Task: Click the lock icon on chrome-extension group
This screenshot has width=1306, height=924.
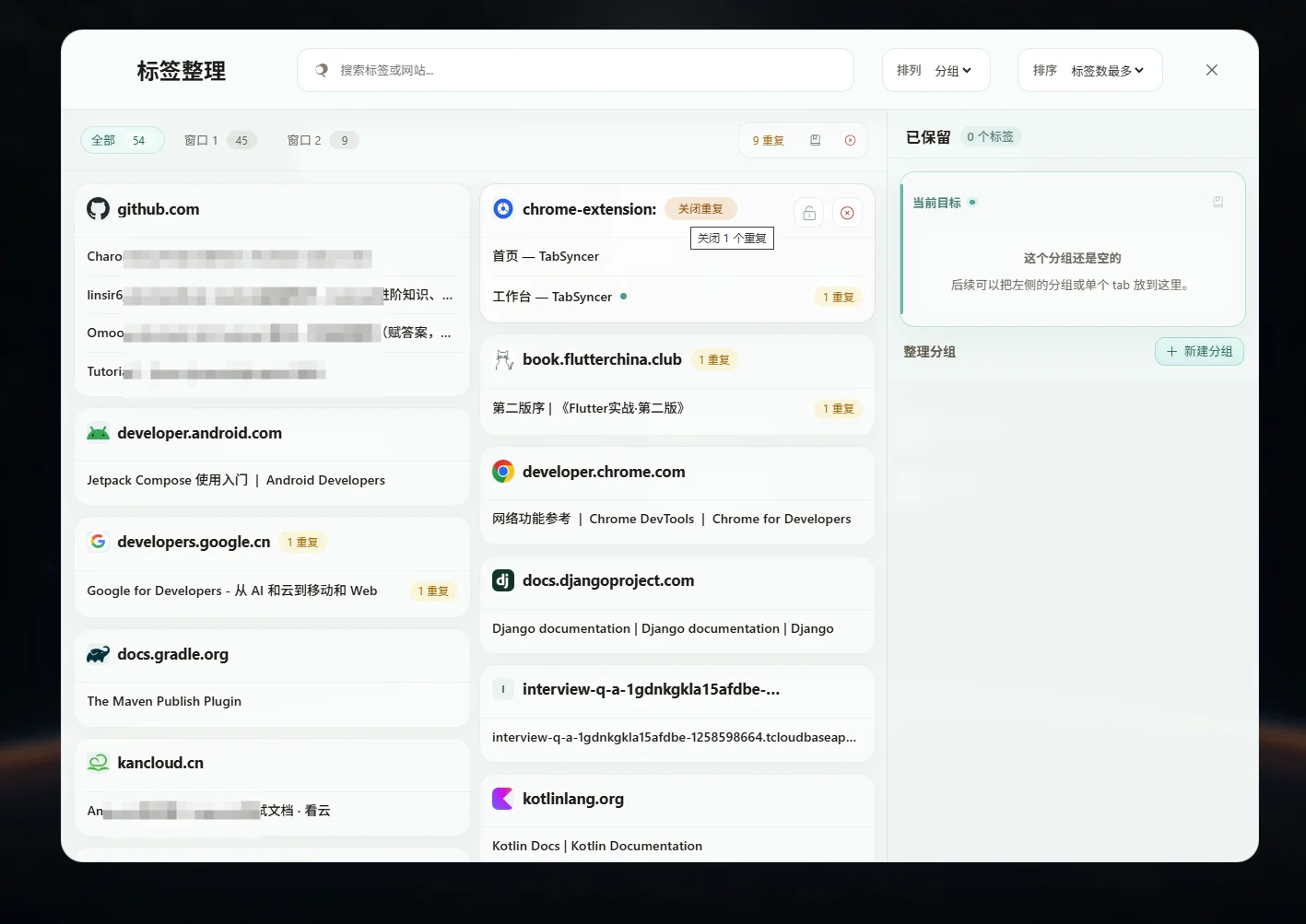Action: [x=809, y=214]
